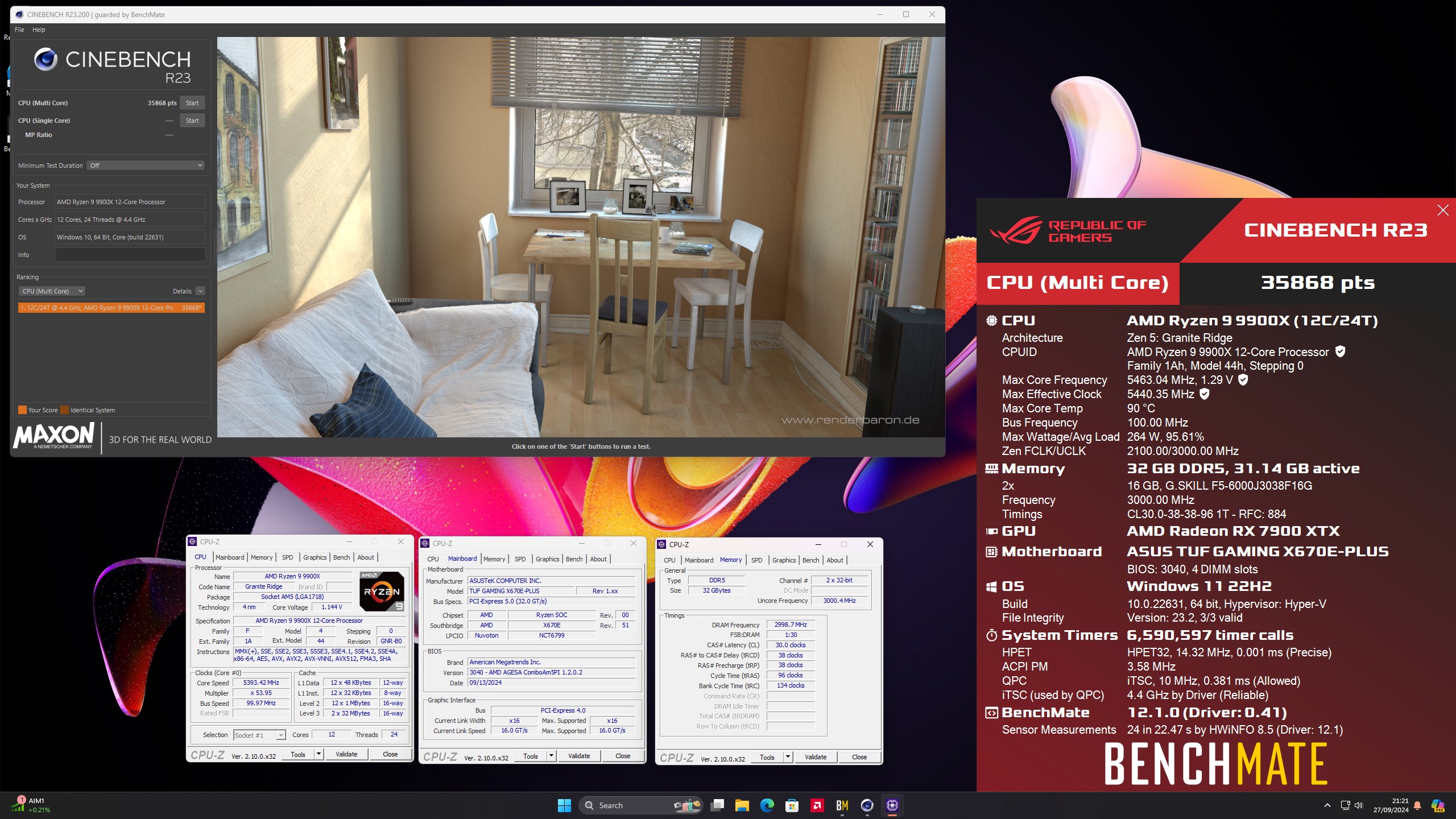Image resolution: width=1456 pixels, height=819 pixels.
Task: Open Task View from taskbar
Action: pos(717,805)
